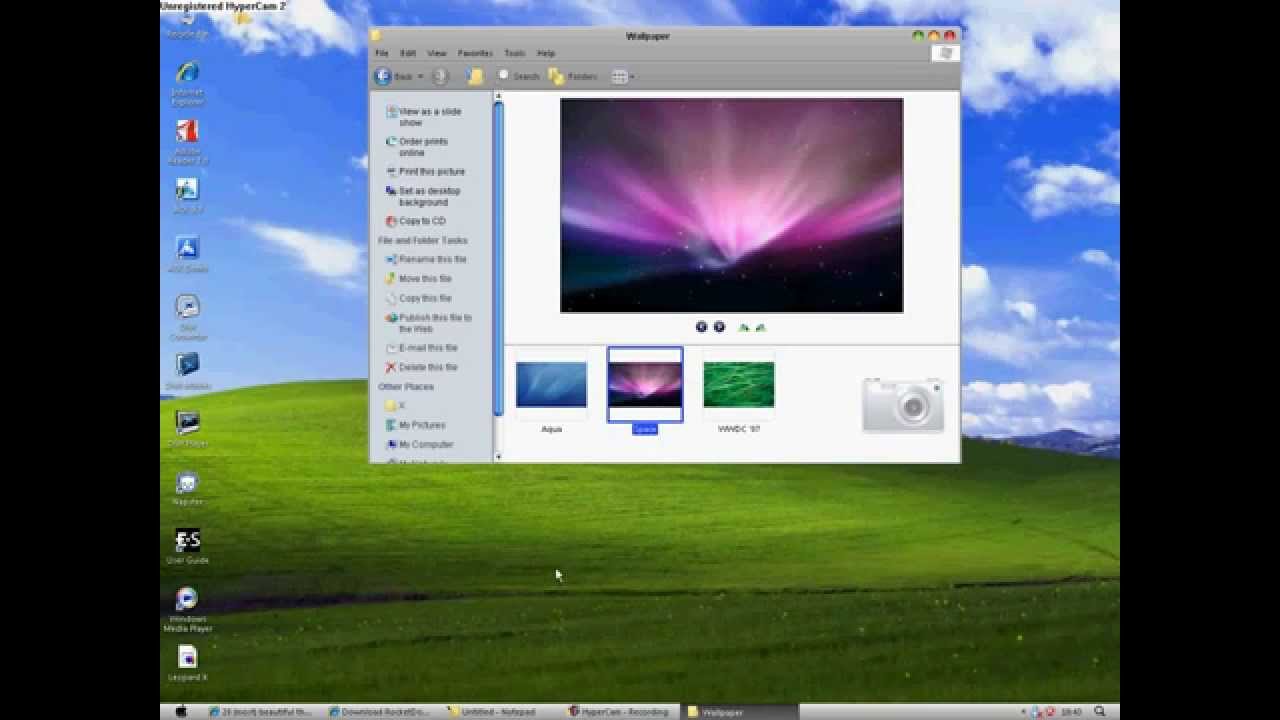Viewport: 1280px width, 720px height.
Task: Click Publish this file to the Web
Action: (428, 323)
